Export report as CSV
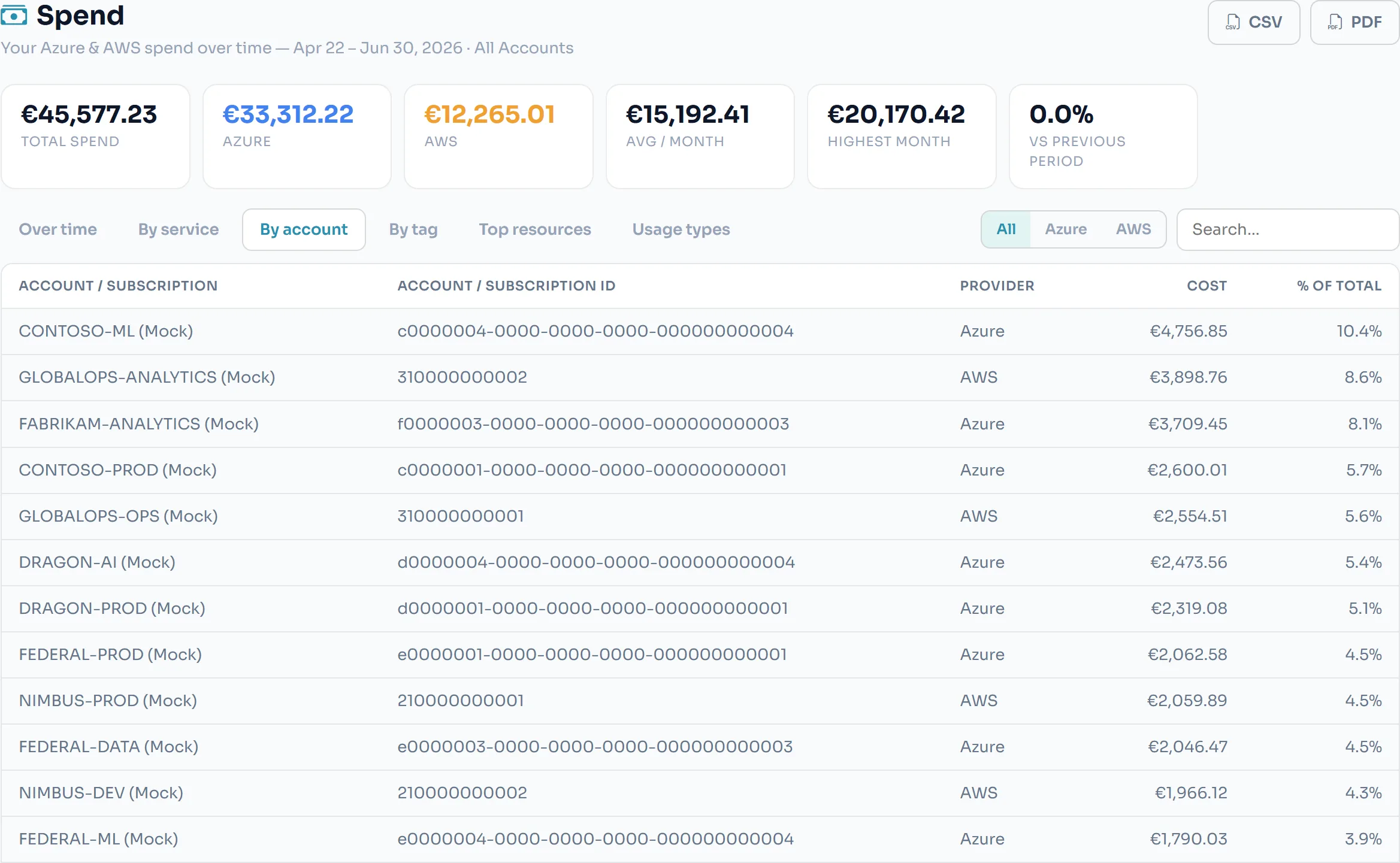Screen dimensions: 1400x863 tap(1253, 22)
